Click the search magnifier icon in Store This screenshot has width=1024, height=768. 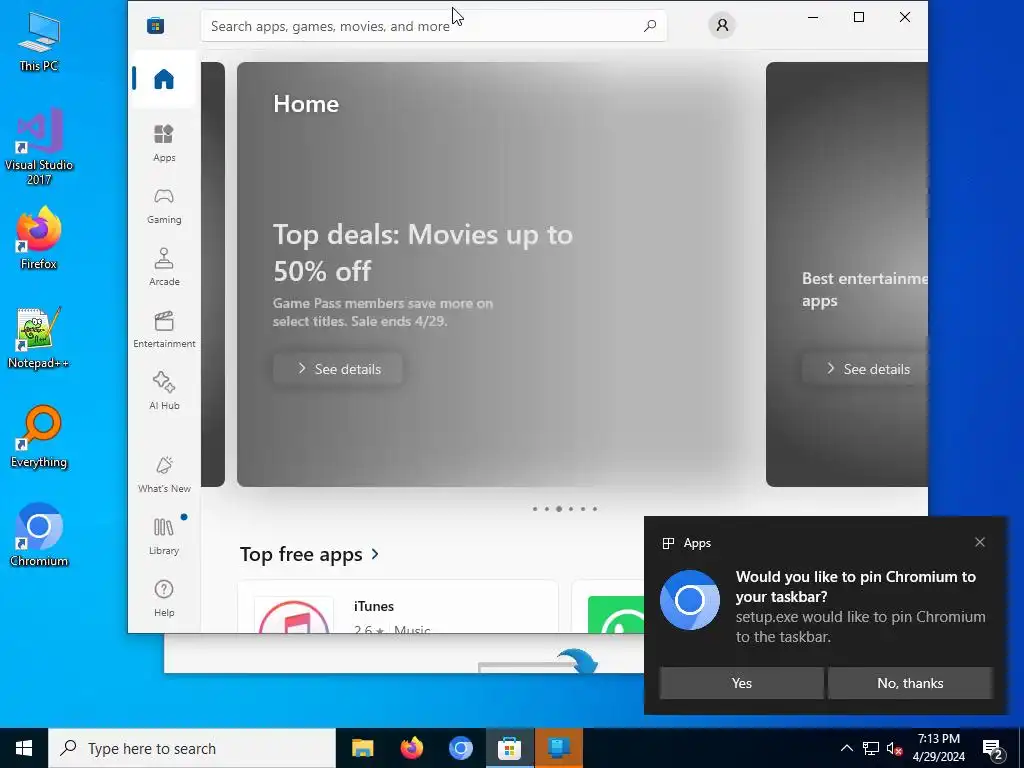pyautogui.click(x=650, y=25)
